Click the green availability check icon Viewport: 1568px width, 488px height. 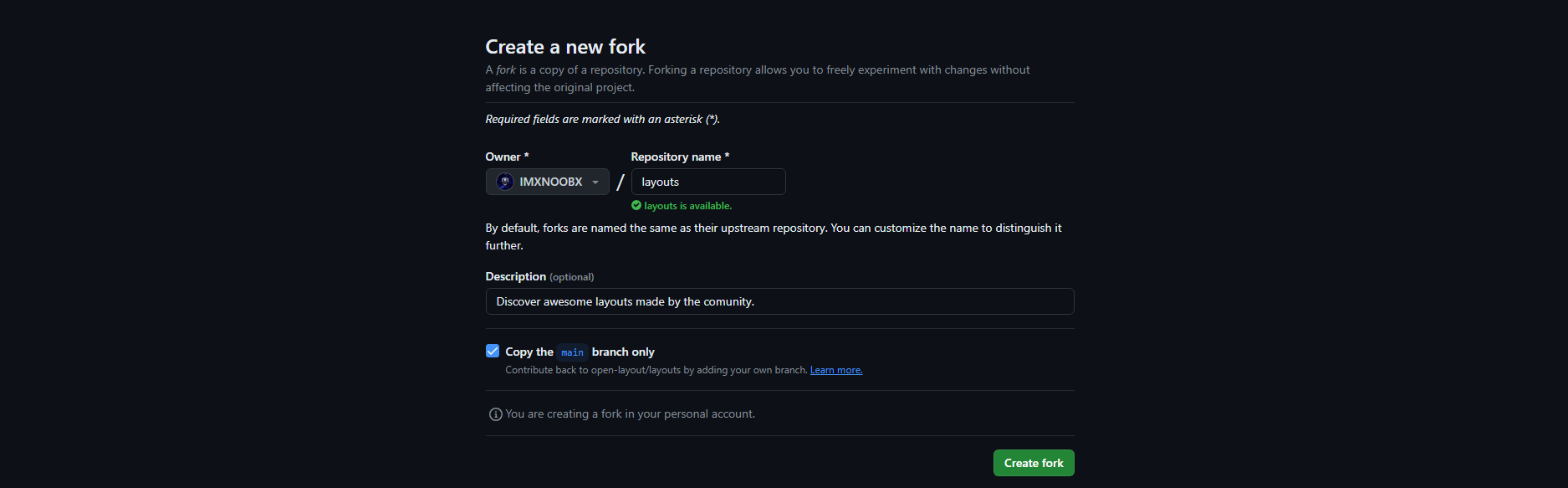coord(636,205)
